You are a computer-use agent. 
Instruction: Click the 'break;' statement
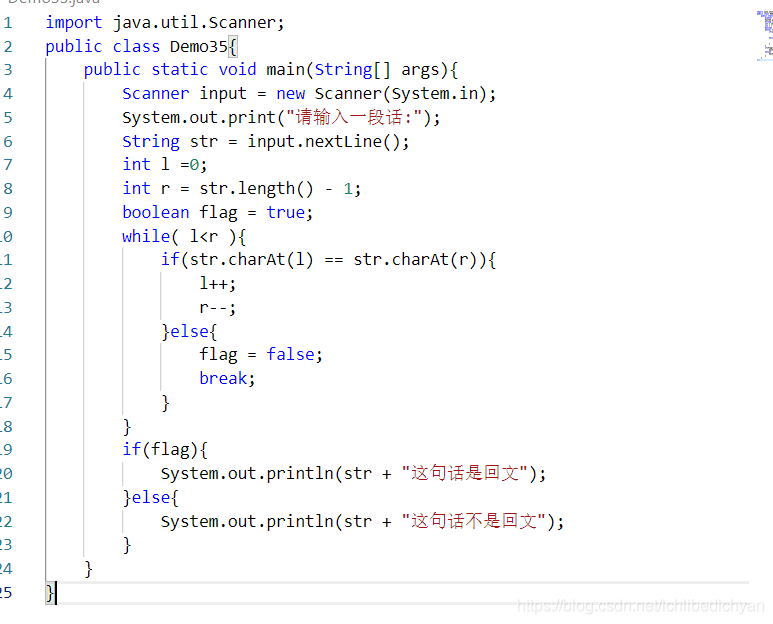point(227,379)
